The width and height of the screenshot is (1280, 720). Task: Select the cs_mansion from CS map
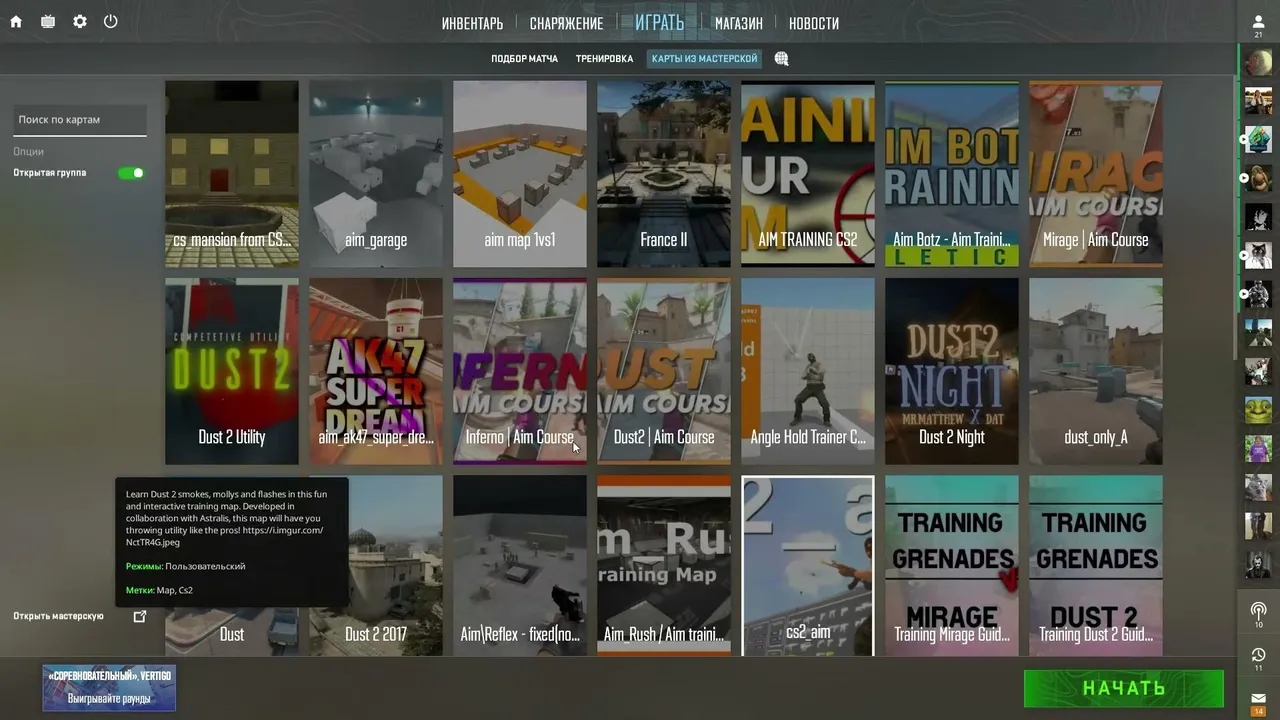232,174
